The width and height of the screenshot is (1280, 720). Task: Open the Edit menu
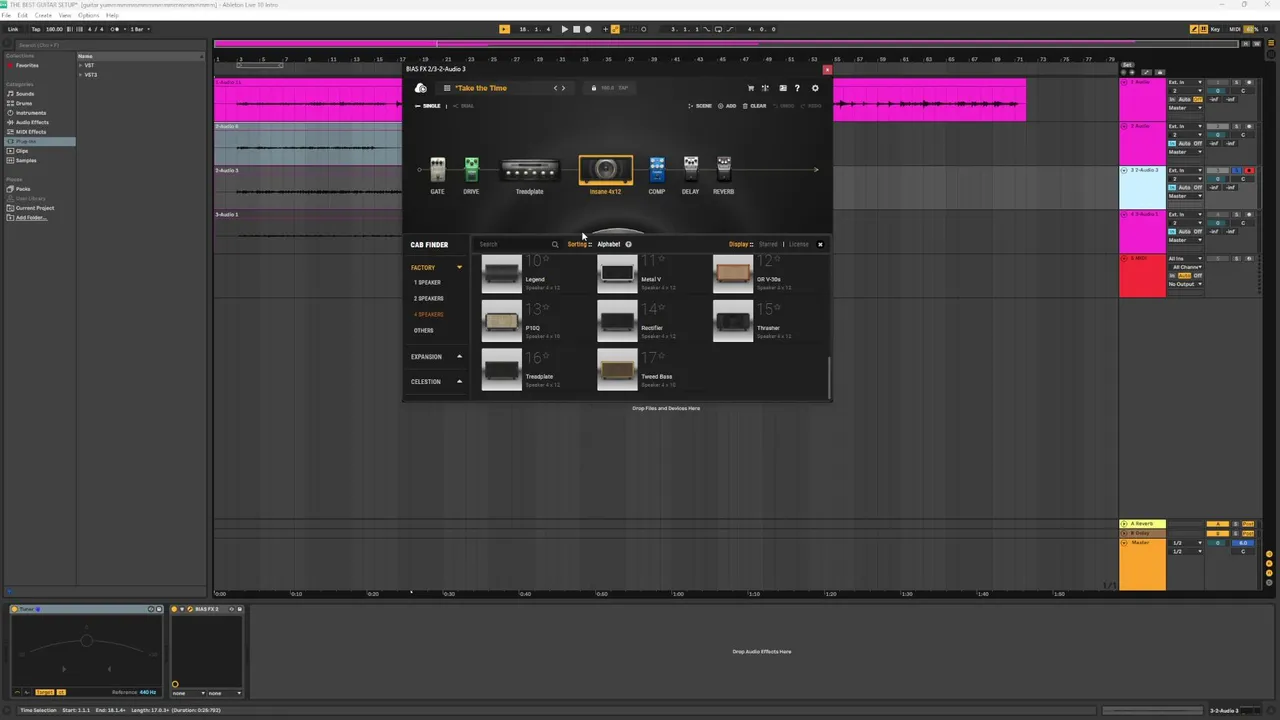[22, 15]
